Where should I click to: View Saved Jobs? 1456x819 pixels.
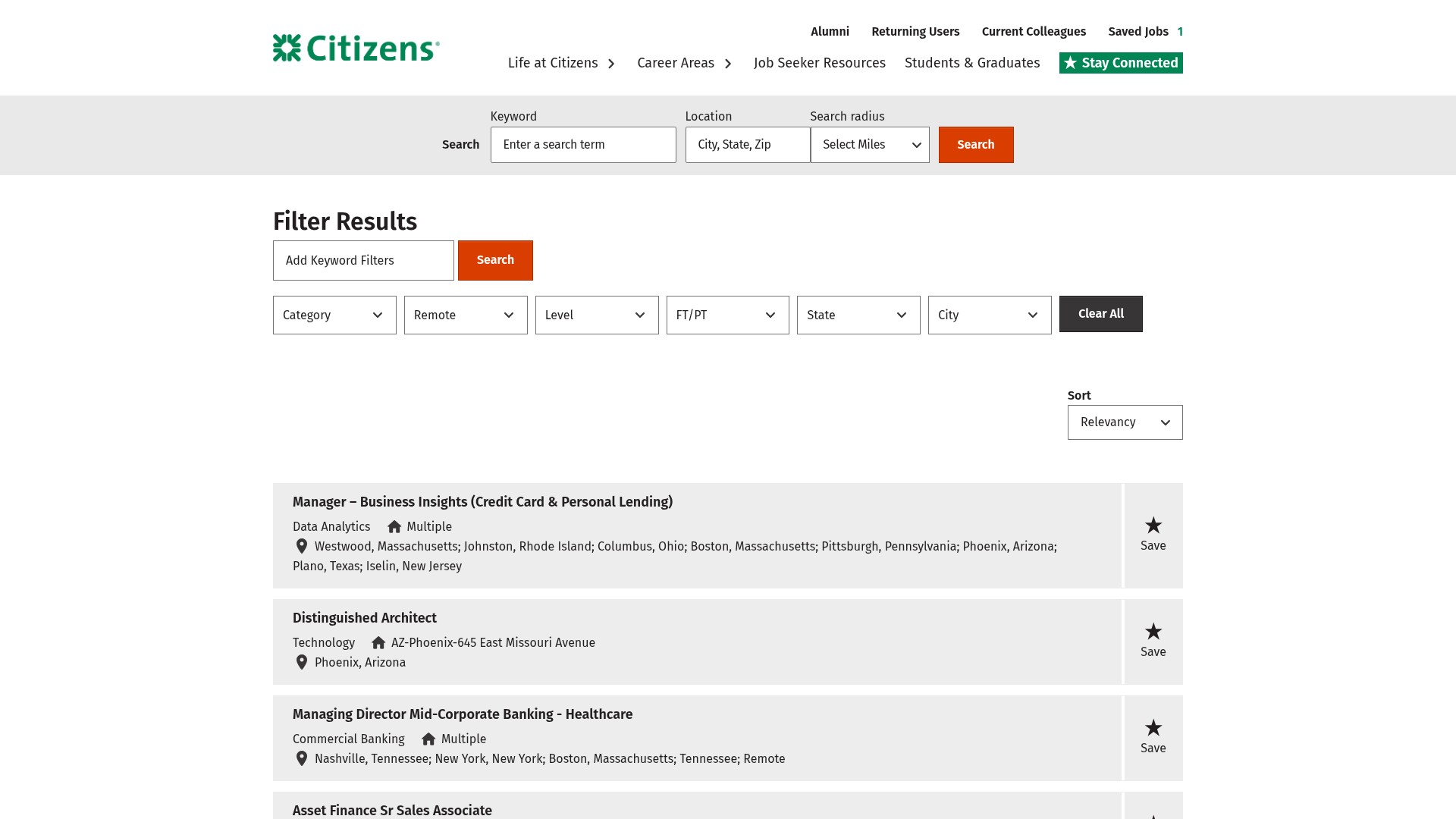(1145, 32)
